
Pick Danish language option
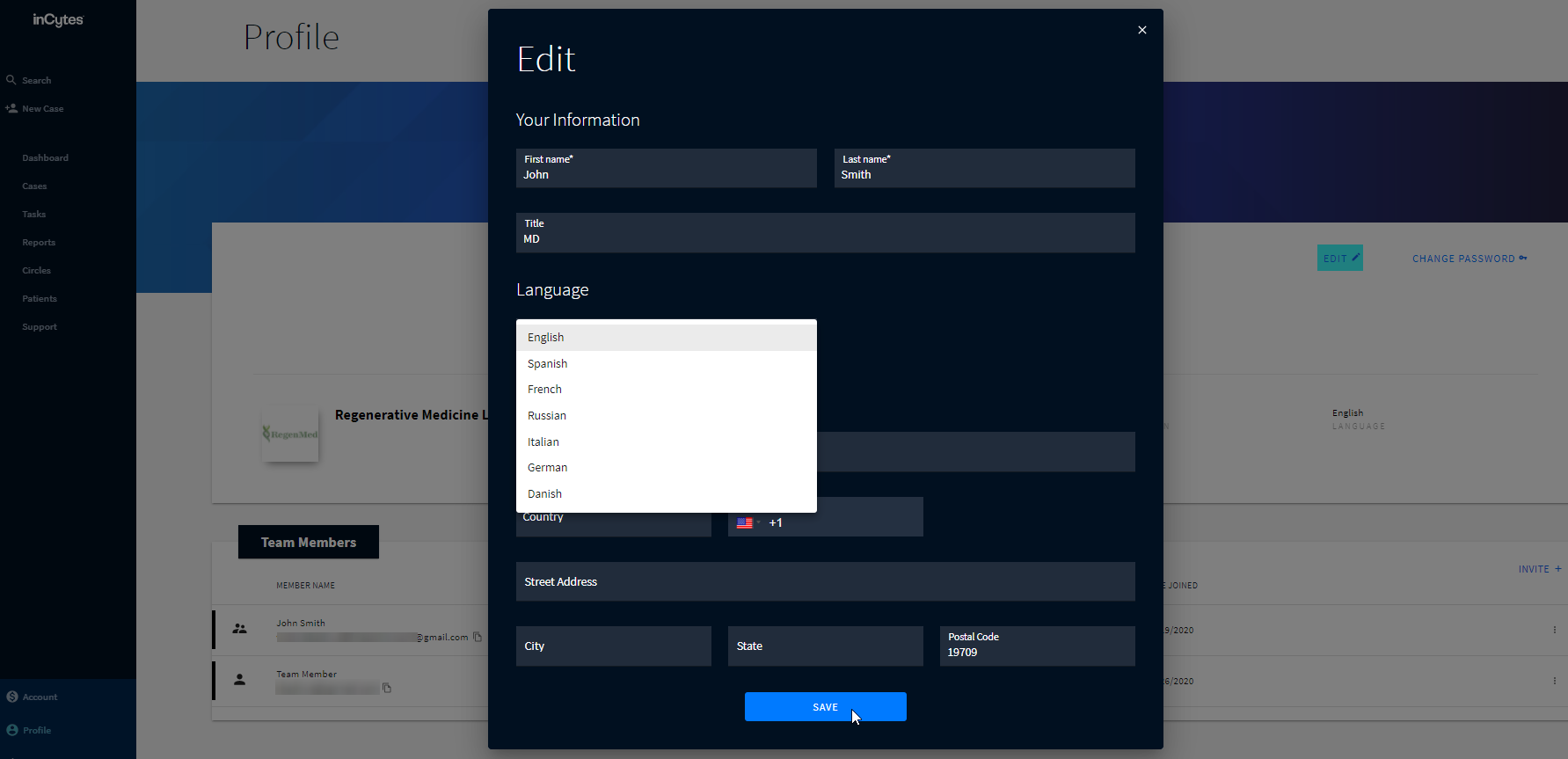[545, 494]
